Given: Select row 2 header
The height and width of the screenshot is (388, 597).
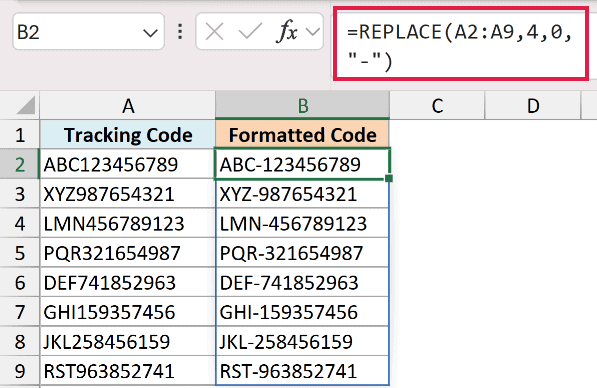Looking at the screenshot, I should 20,164.
